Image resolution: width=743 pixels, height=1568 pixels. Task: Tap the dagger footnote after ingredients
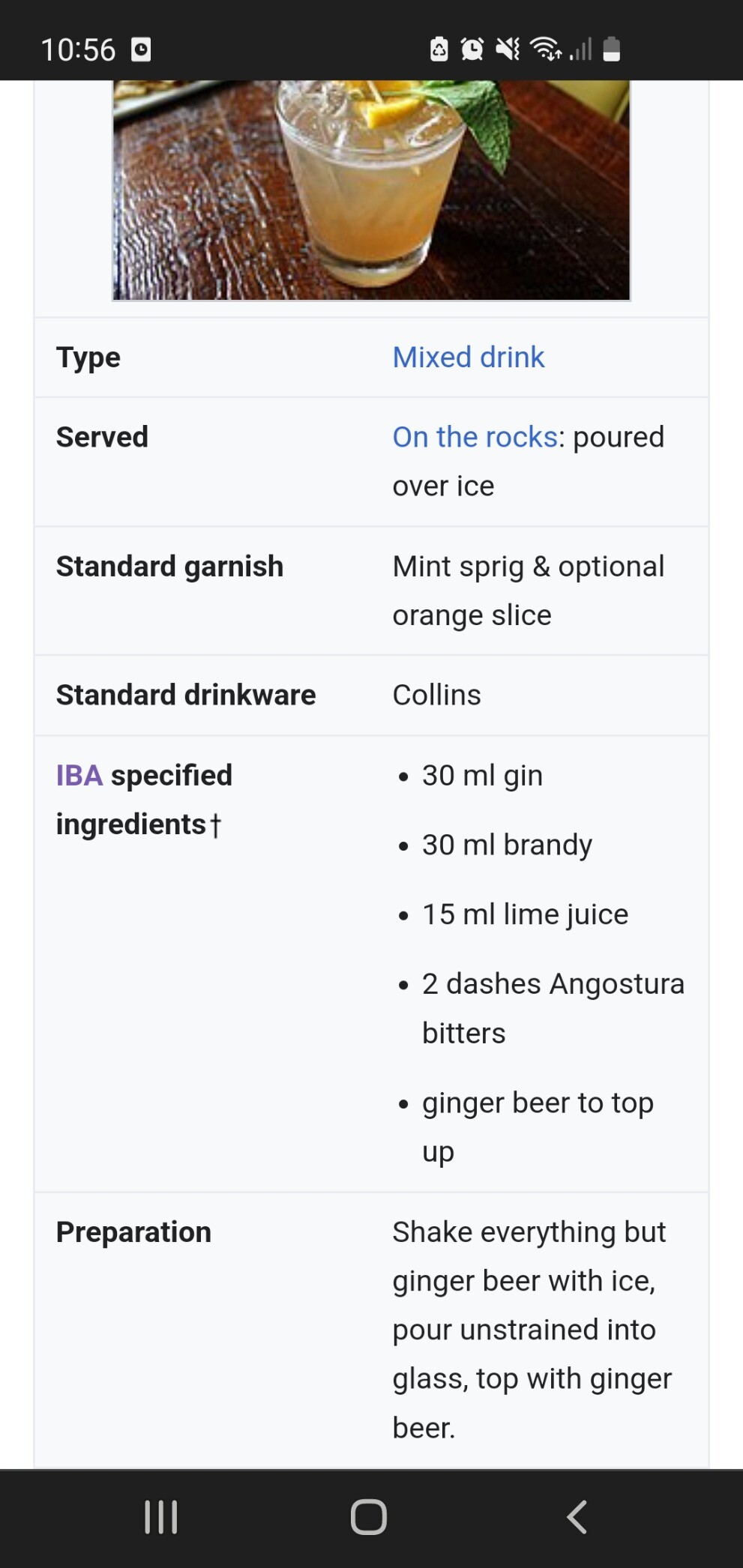[215, 825]
